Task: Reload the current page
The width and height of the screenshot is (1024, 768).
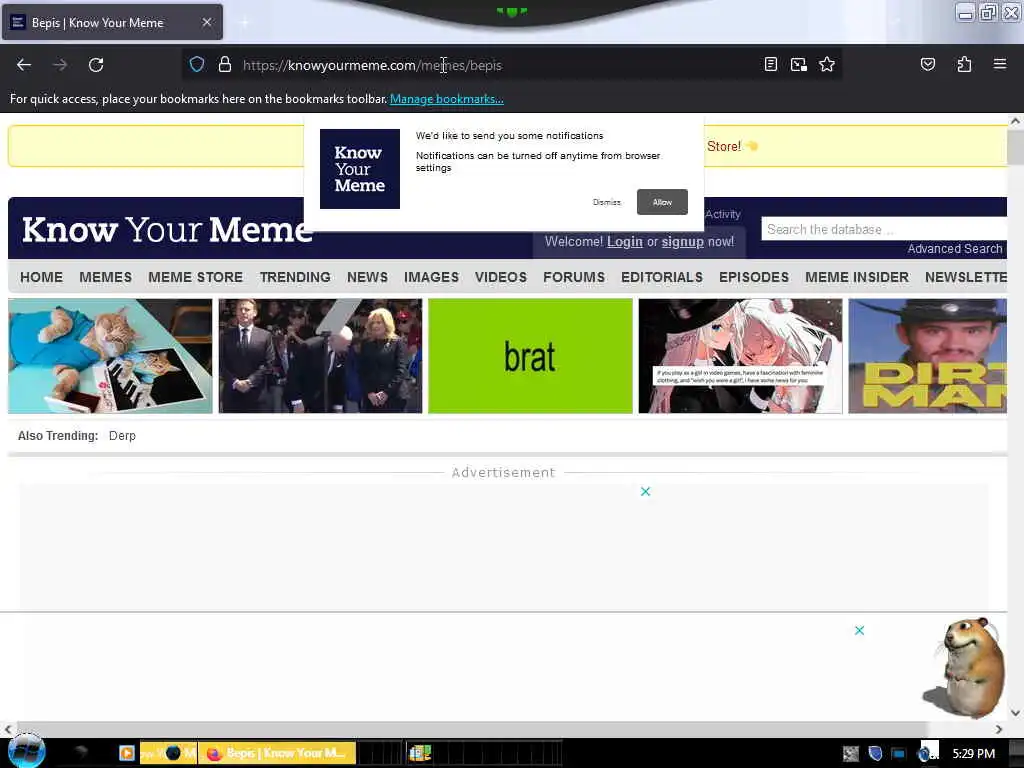Action: pyautogui.click(x=96, y=65)
